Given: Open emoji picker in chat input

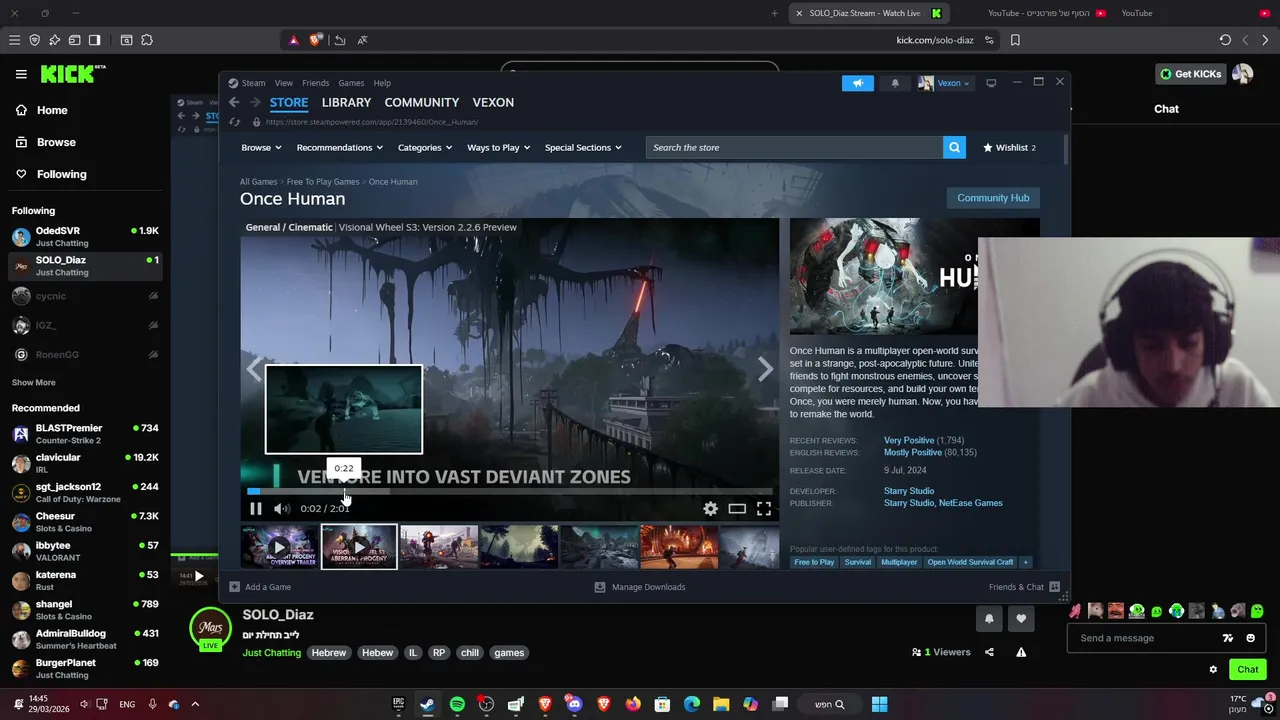Looking at the screenshot, I should pyautogui.click(x=1251, y=638).
